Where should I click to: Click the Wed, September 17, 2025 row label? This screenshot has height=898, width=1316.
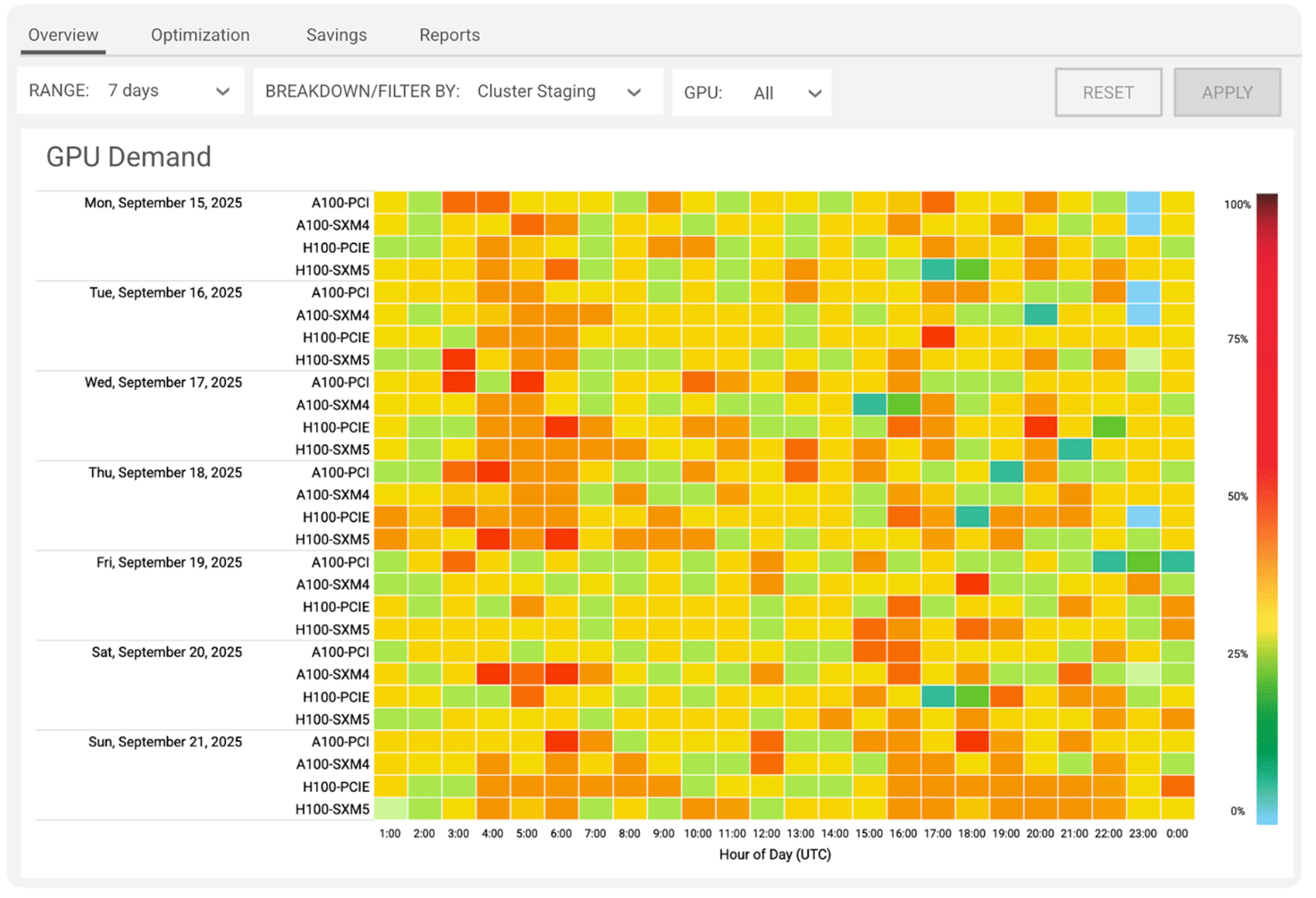coord(163,382)
